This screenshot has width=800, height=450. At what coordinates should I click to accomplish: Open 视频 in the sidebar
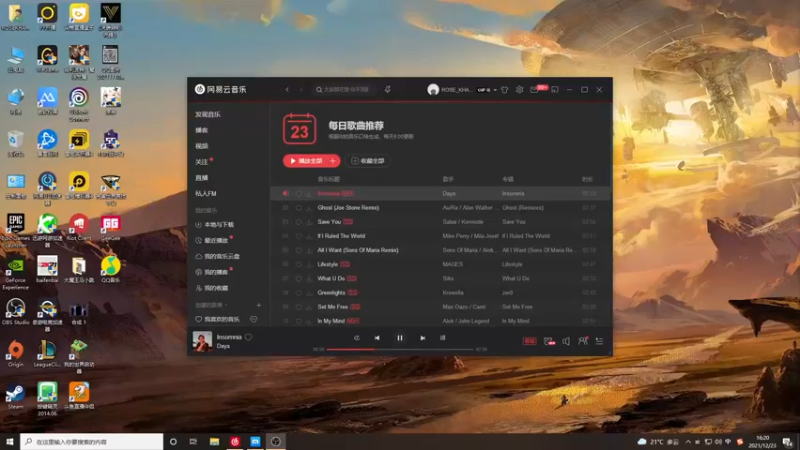point(202,146)
